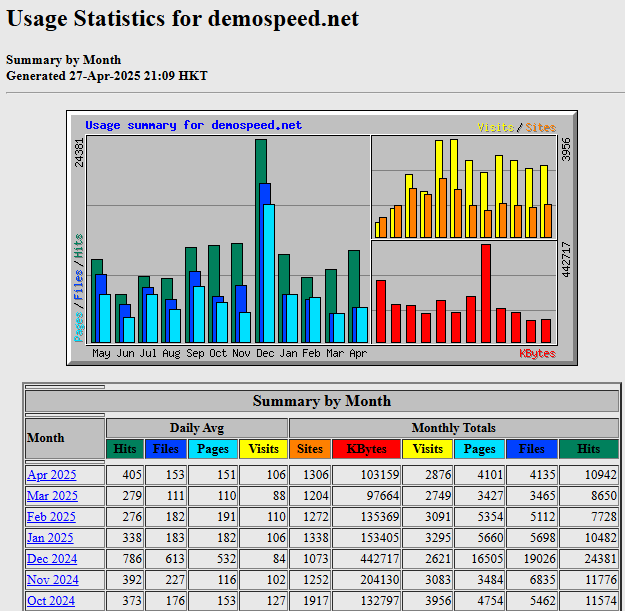Click the Usage Statistics for demospeed.net heading

[x=182, y=19]
